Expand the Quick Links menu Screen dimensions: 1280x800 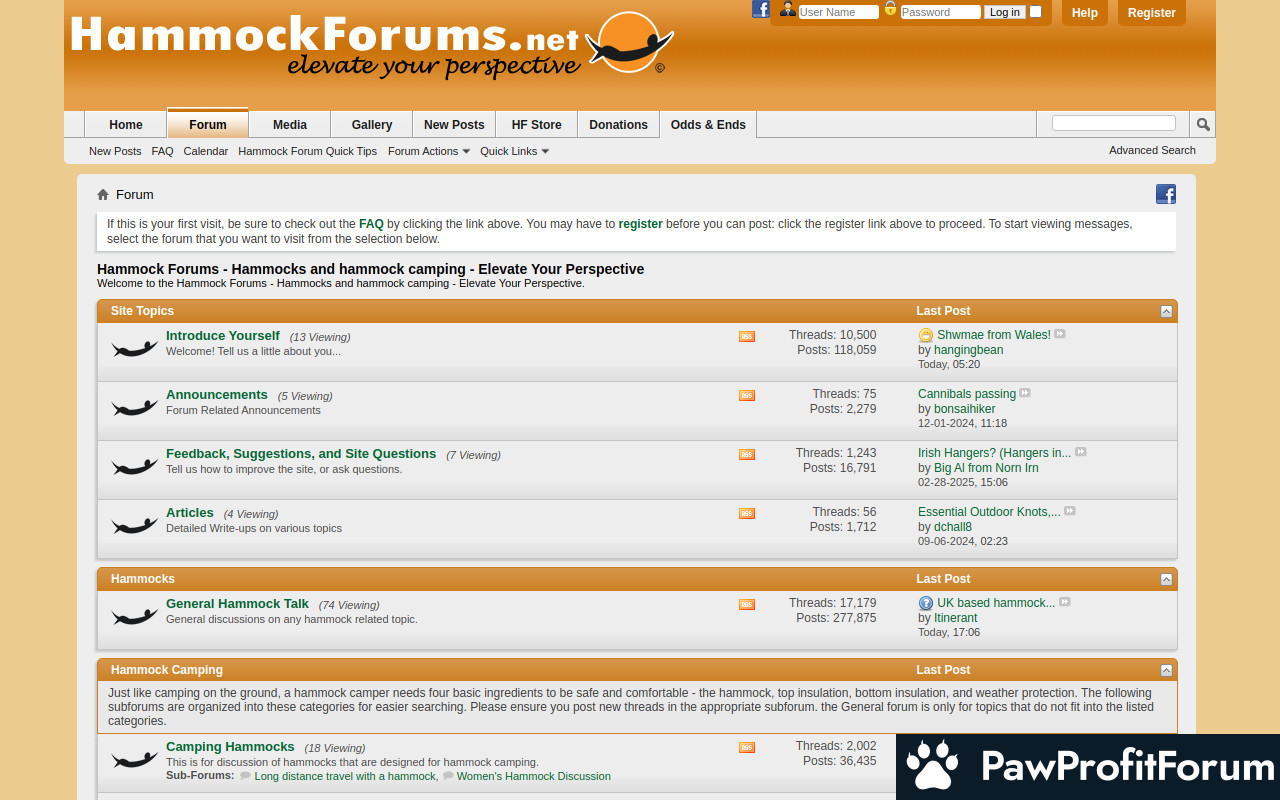coord(514,151)
